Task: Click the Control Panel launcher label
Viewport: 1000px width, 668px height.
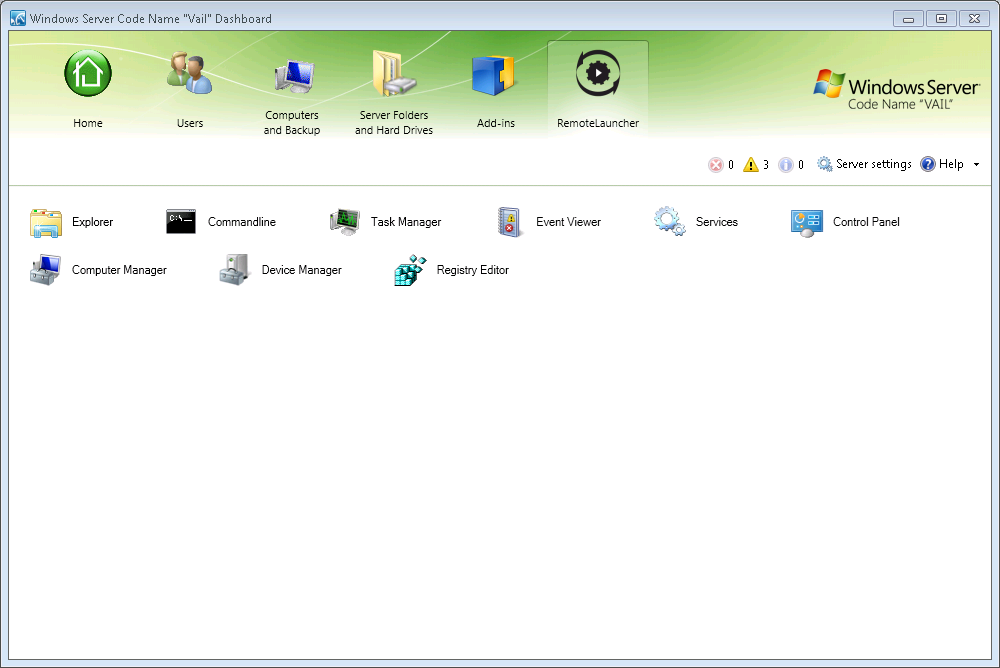Action: point(866,222)
